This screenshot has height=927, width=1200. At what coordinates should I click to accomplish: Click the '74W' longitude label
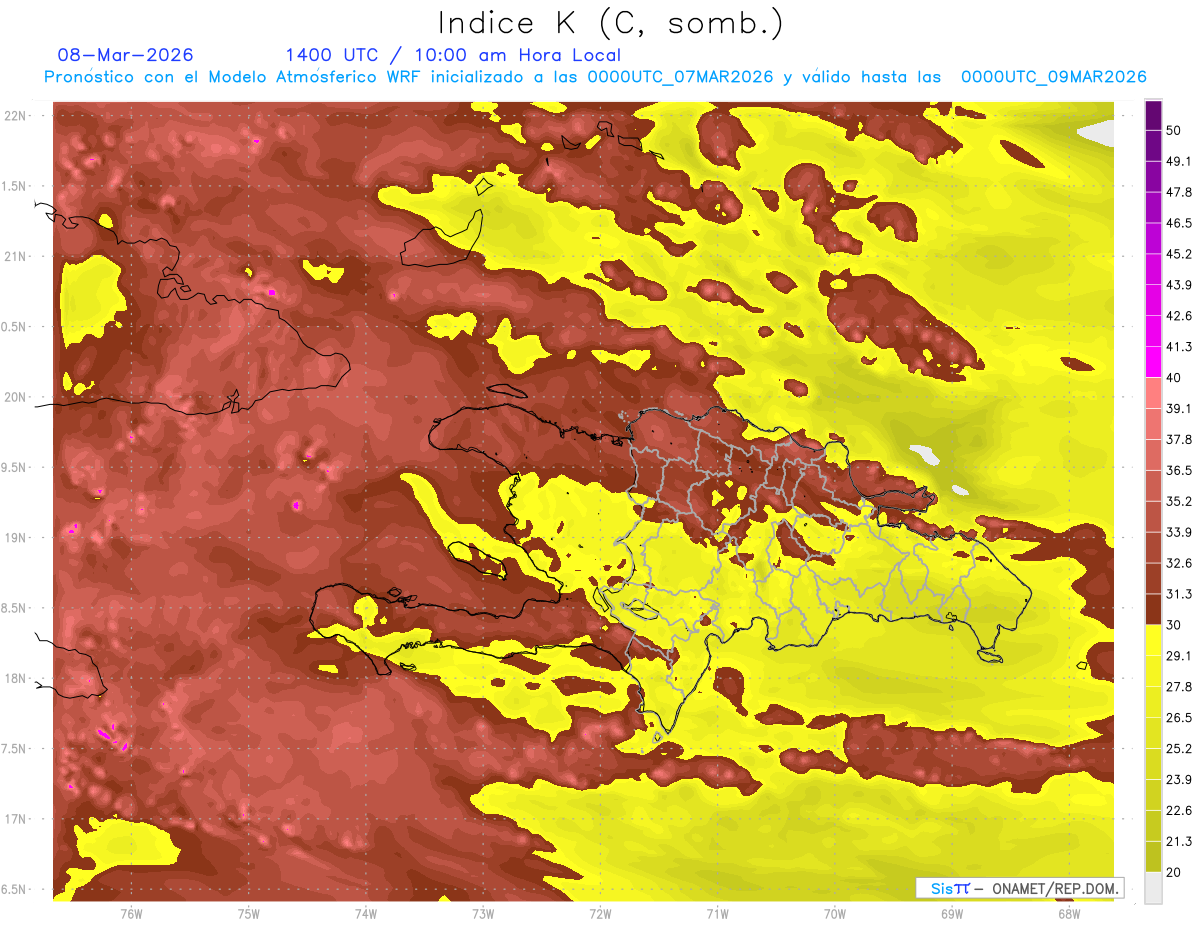[x=366, y=913]
